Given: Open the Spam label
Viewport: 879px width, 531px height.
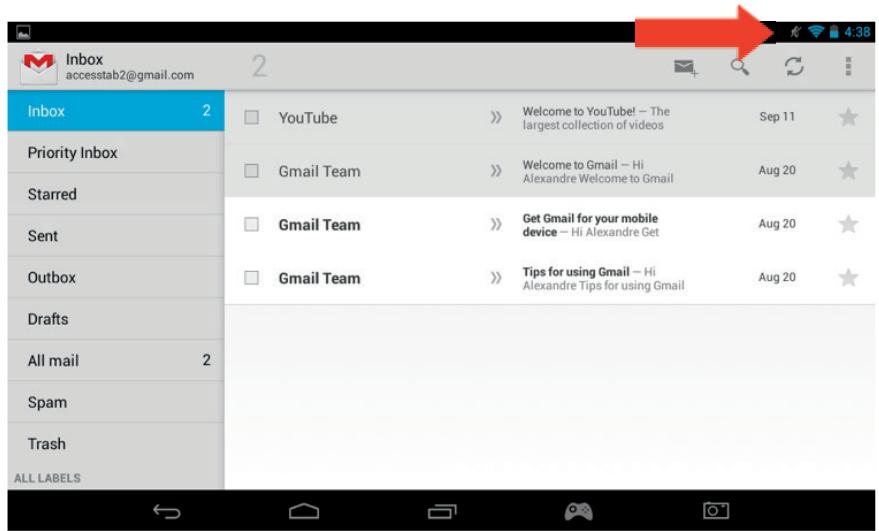Looking at the screenshot, I should [x=116, y=402].
